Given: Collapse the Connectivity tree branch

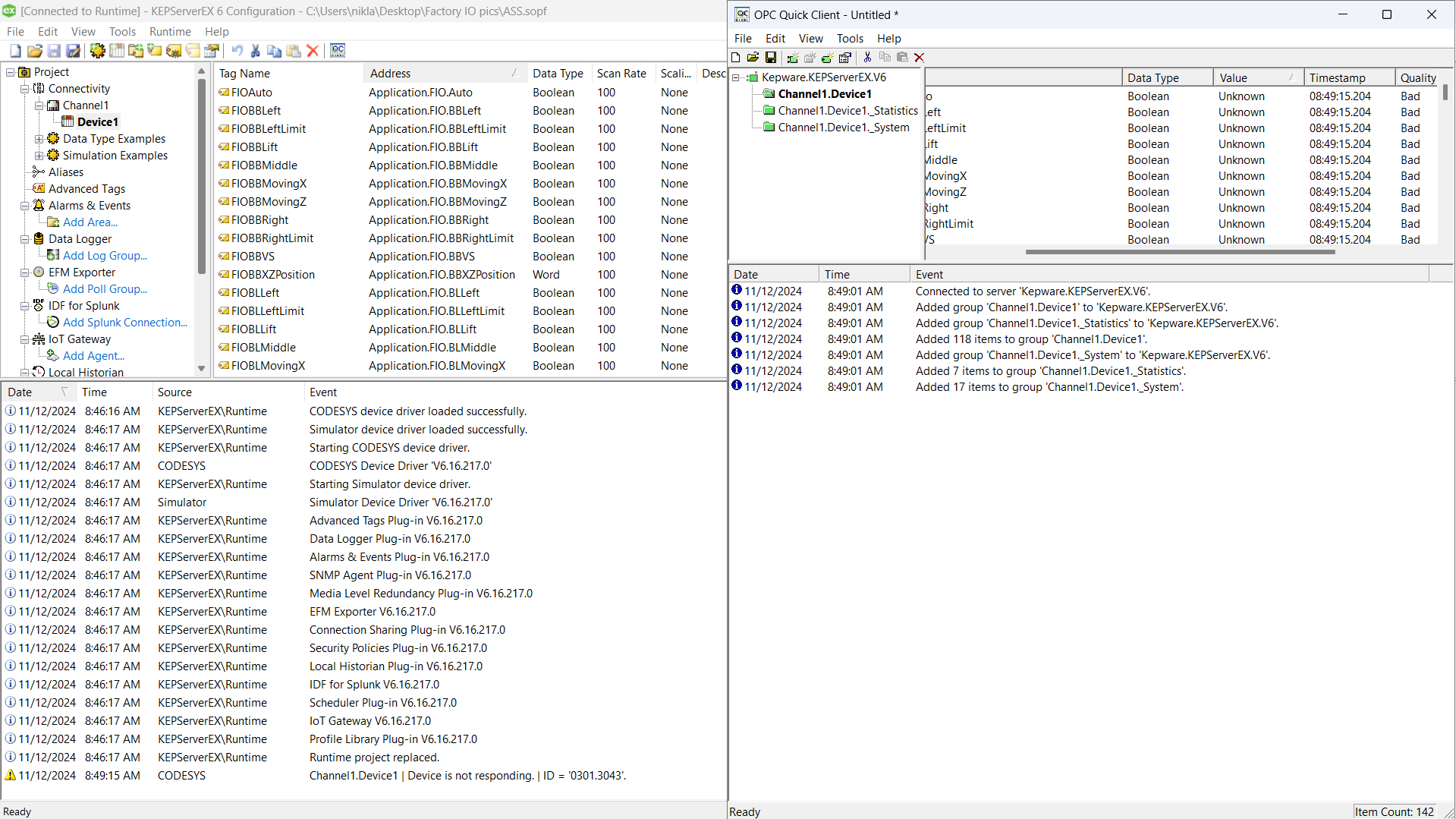Looking at the screenshot, I should pyautogui.click(x=25, y=89).
